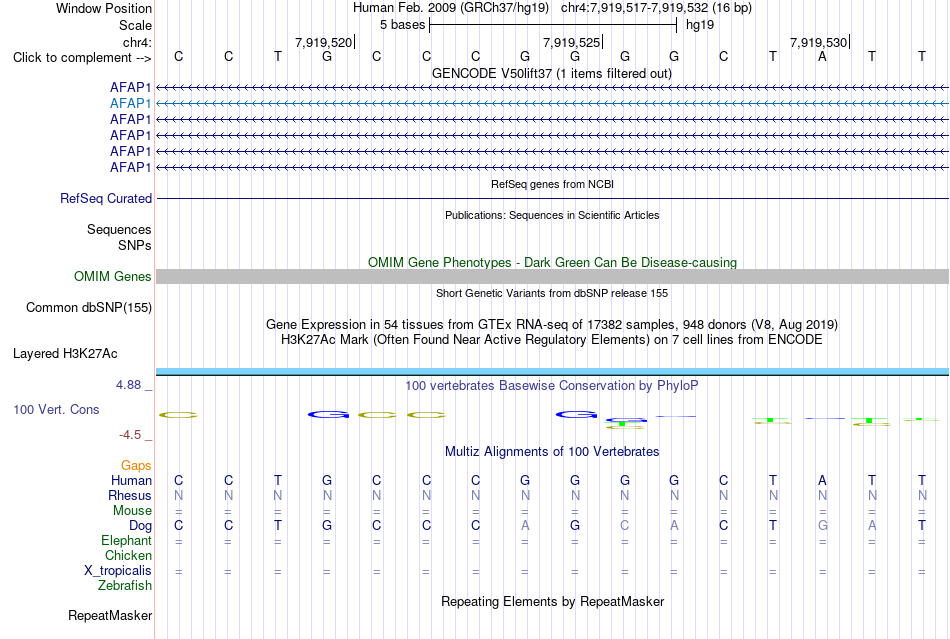Click the 'RefSeq genes from NCBI' title
The width and height of the screenshot is (950, 639).
click(x=552, y=184)
